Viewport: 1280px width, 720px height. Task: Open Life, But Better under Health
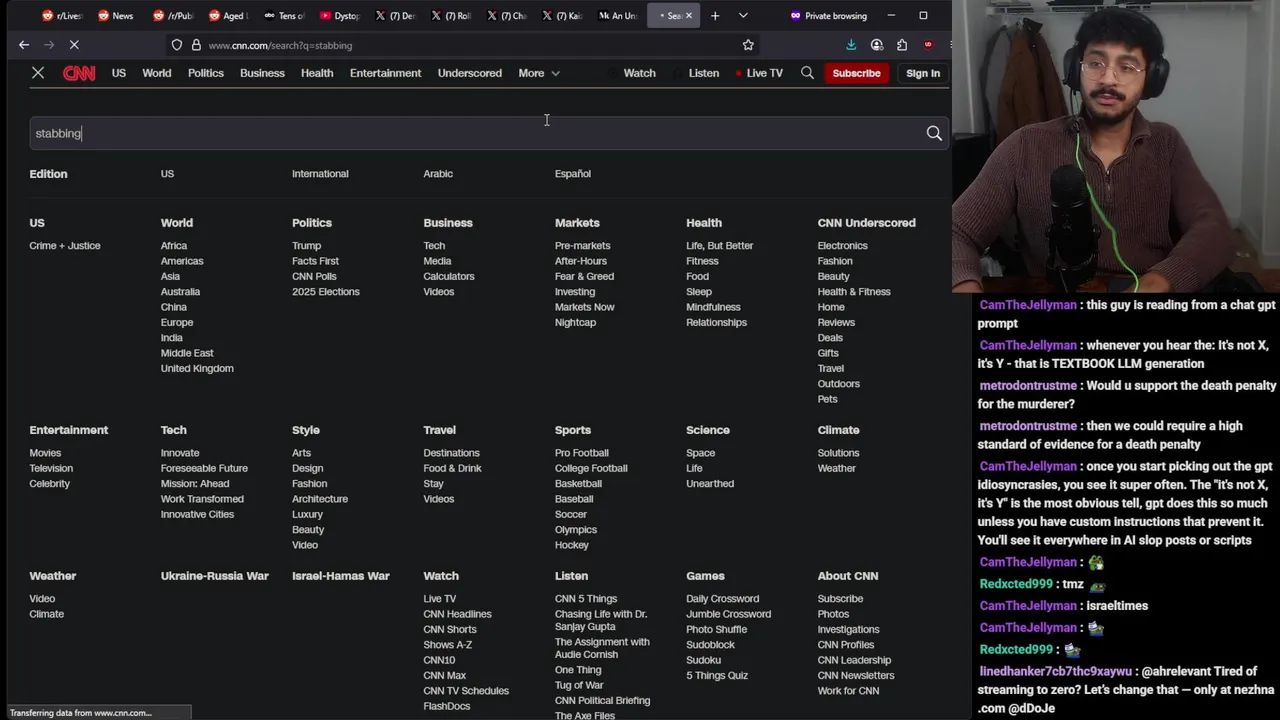pos(720,246)
